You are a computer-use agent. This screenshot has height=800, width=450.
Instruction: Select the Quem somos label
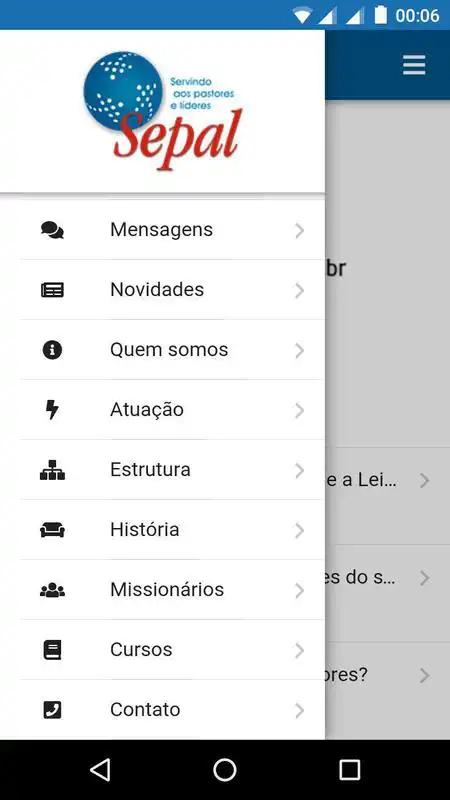(169, 350)
